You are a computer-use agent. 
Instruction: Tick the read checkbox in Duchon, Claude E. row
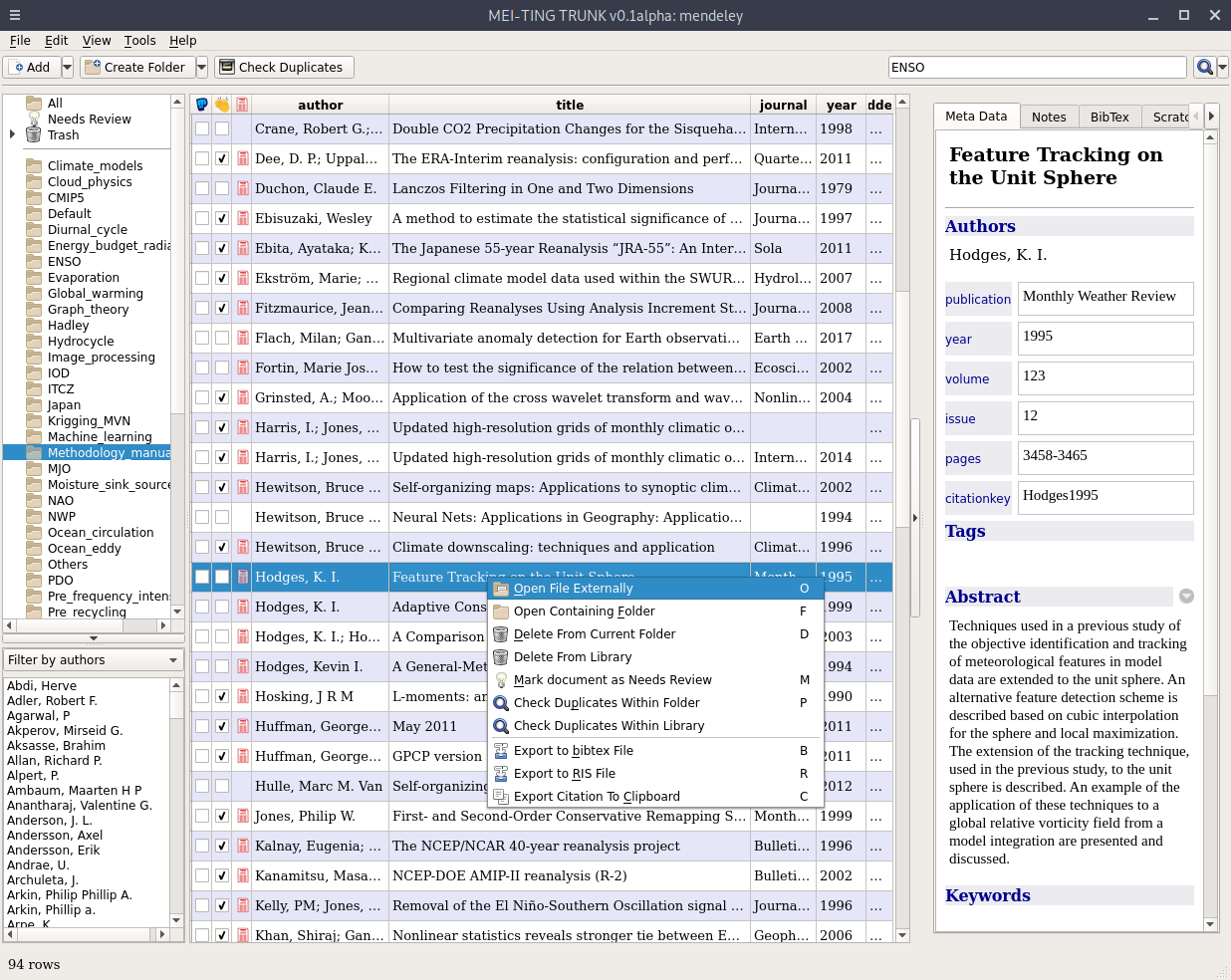pos(222,188)
